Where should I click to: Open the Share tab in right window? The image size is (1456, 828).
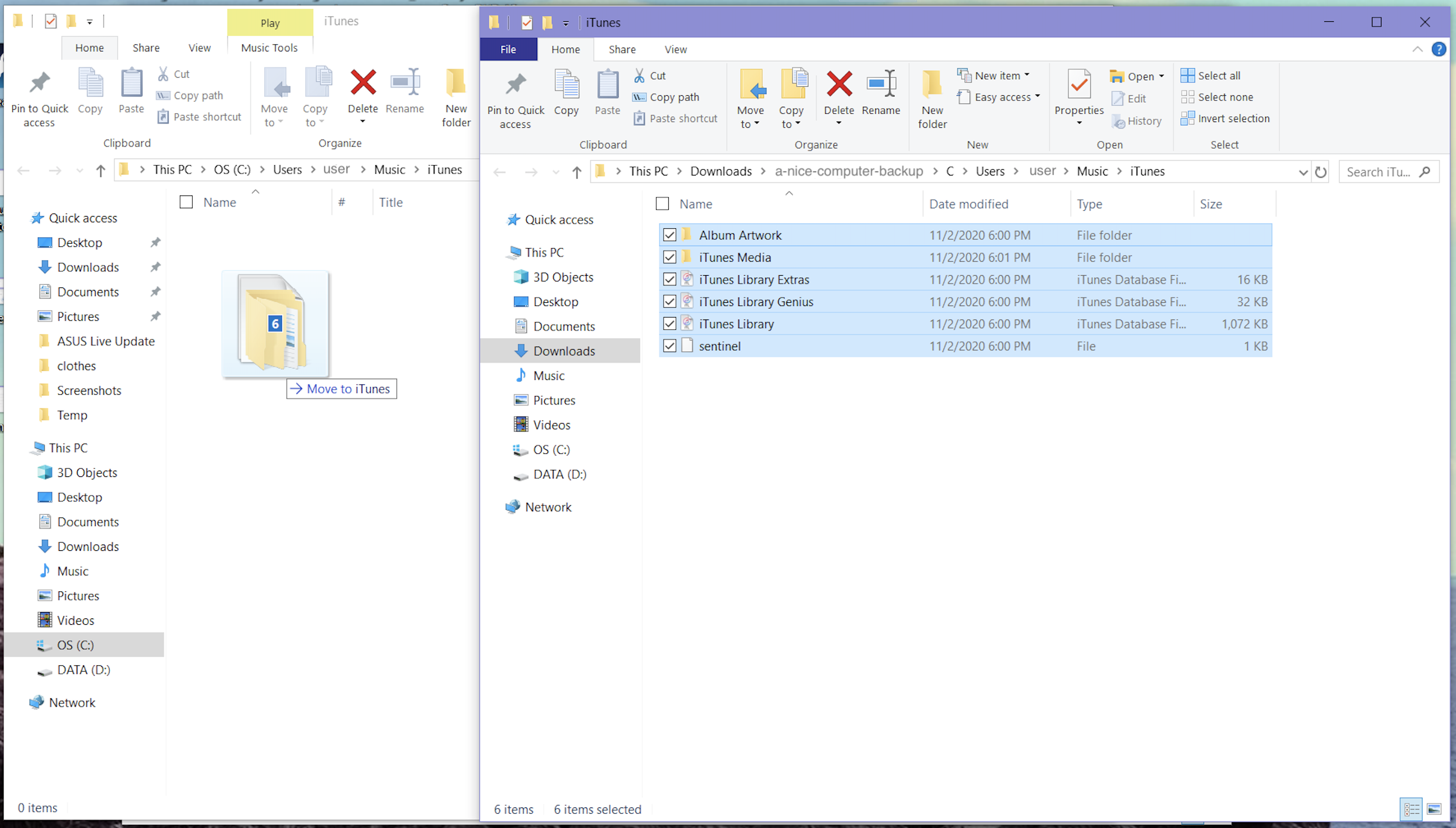point(620,49)
